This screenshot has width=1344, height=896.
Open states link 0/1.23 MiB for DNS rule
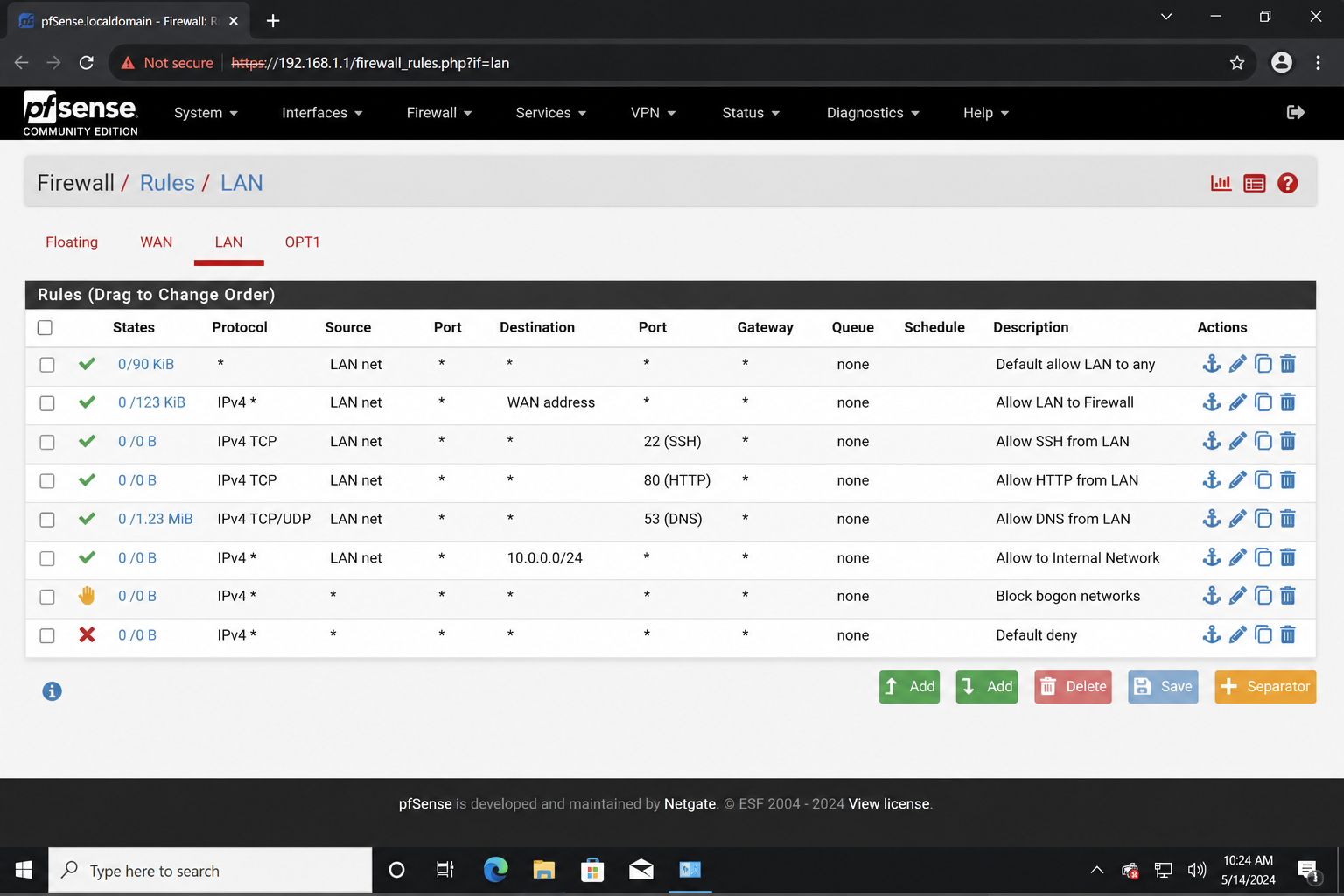coord(156,519)
